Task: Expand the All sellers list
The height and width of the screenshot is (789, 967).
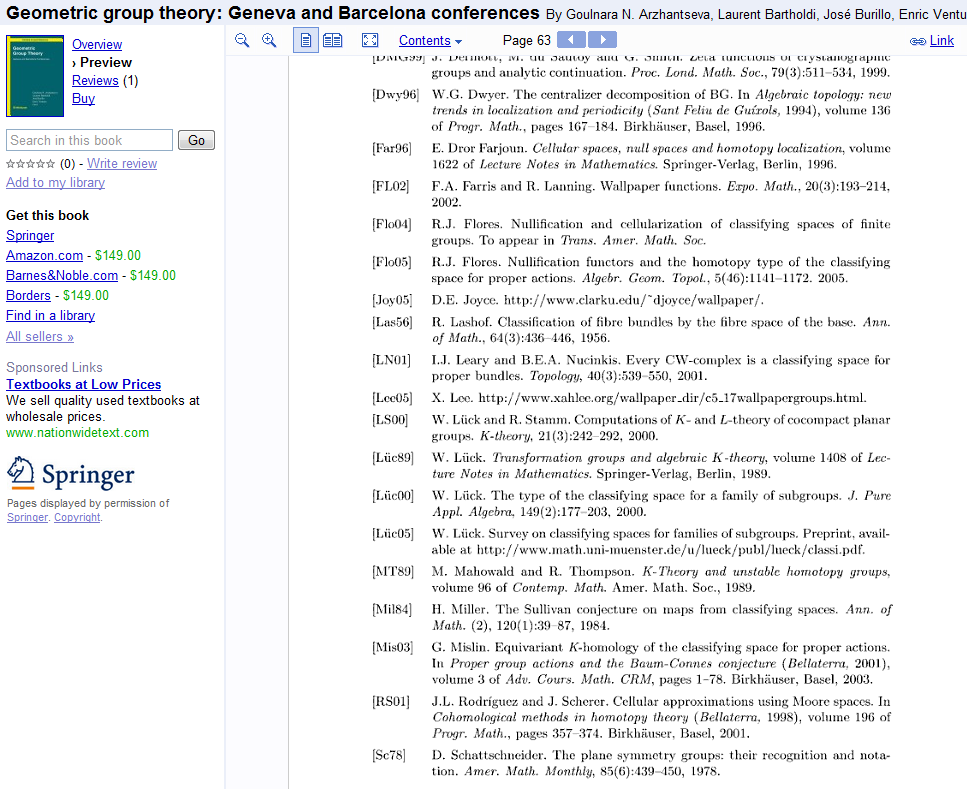Action: point(40,337)
